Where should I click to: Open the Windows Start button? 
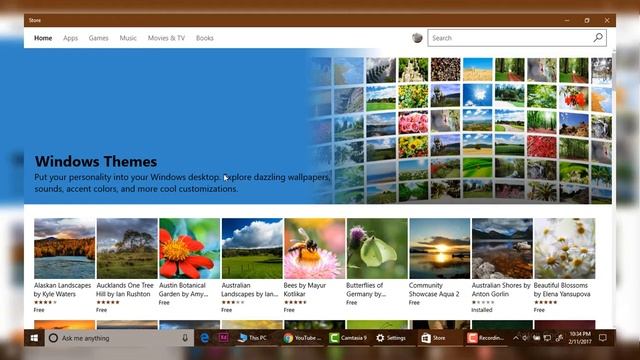pos(34,338)
